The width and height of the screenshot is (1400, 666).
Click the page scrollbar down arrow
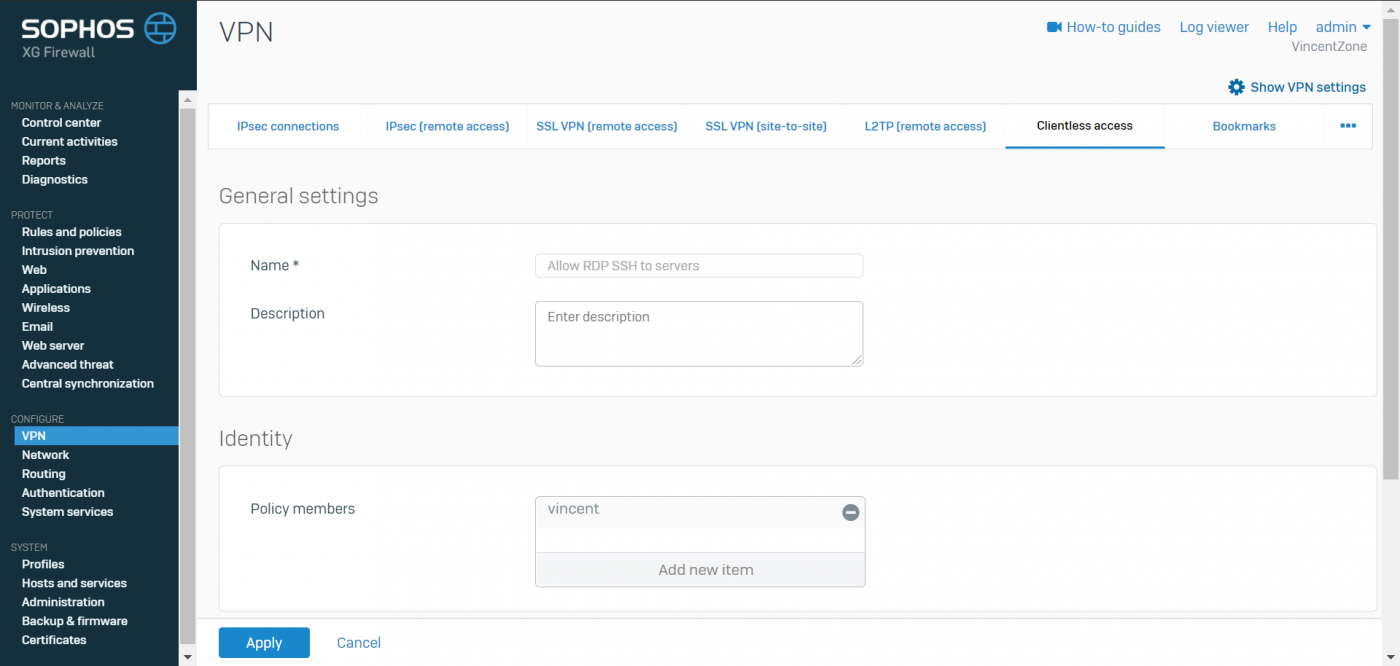pos(1391,658)
